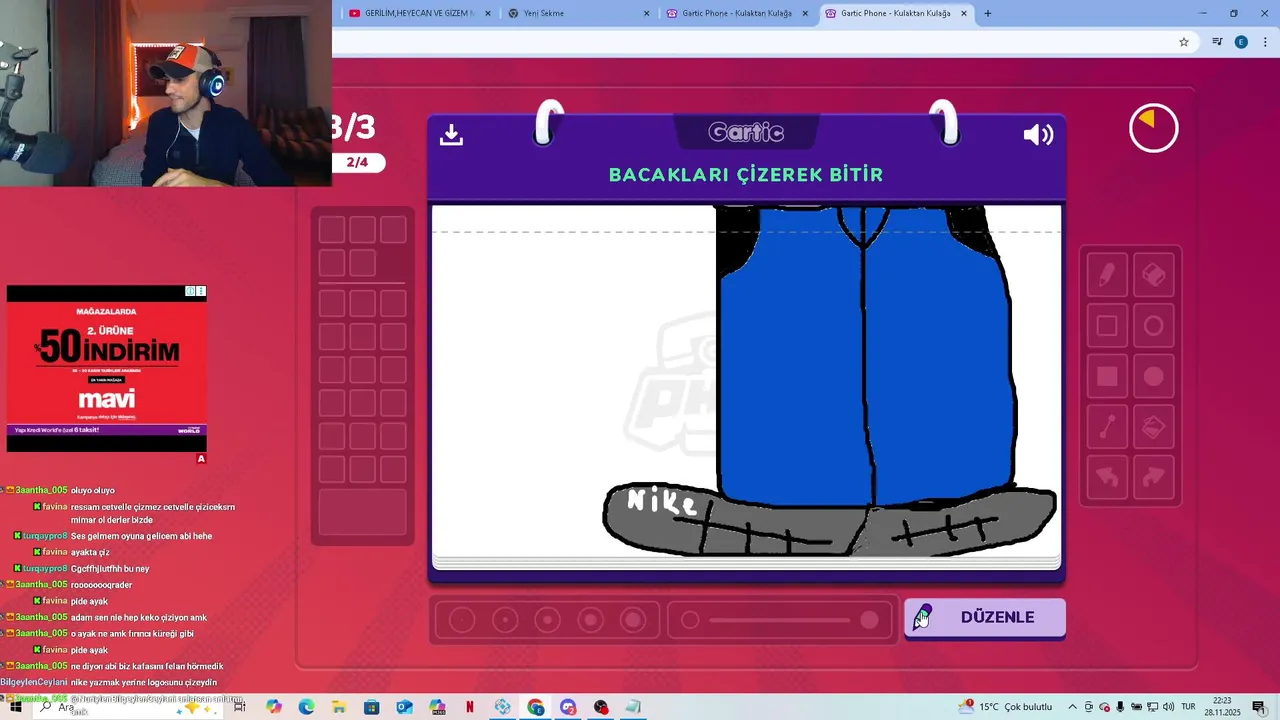Screen dimensions: 1280x720
Task: Choose the smallest brush size
Action: pos(462,620)
